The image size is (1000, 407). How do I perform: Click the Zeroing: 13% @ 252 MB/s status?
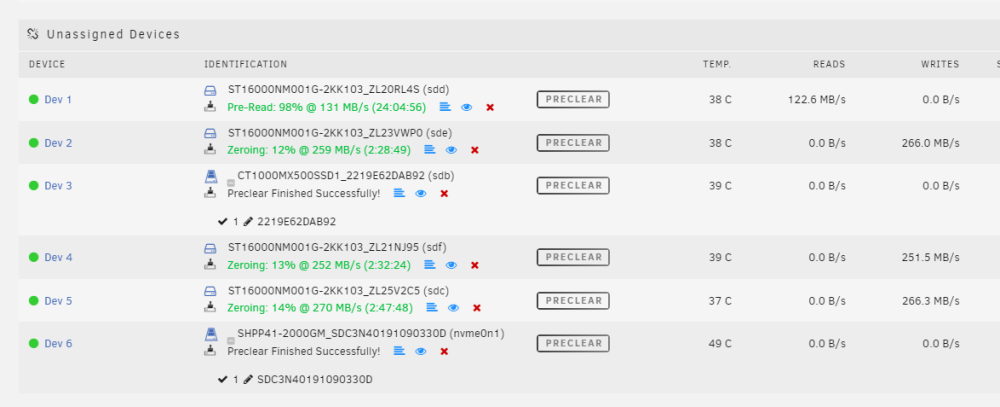pyautogui.click(x=319, y=265)
